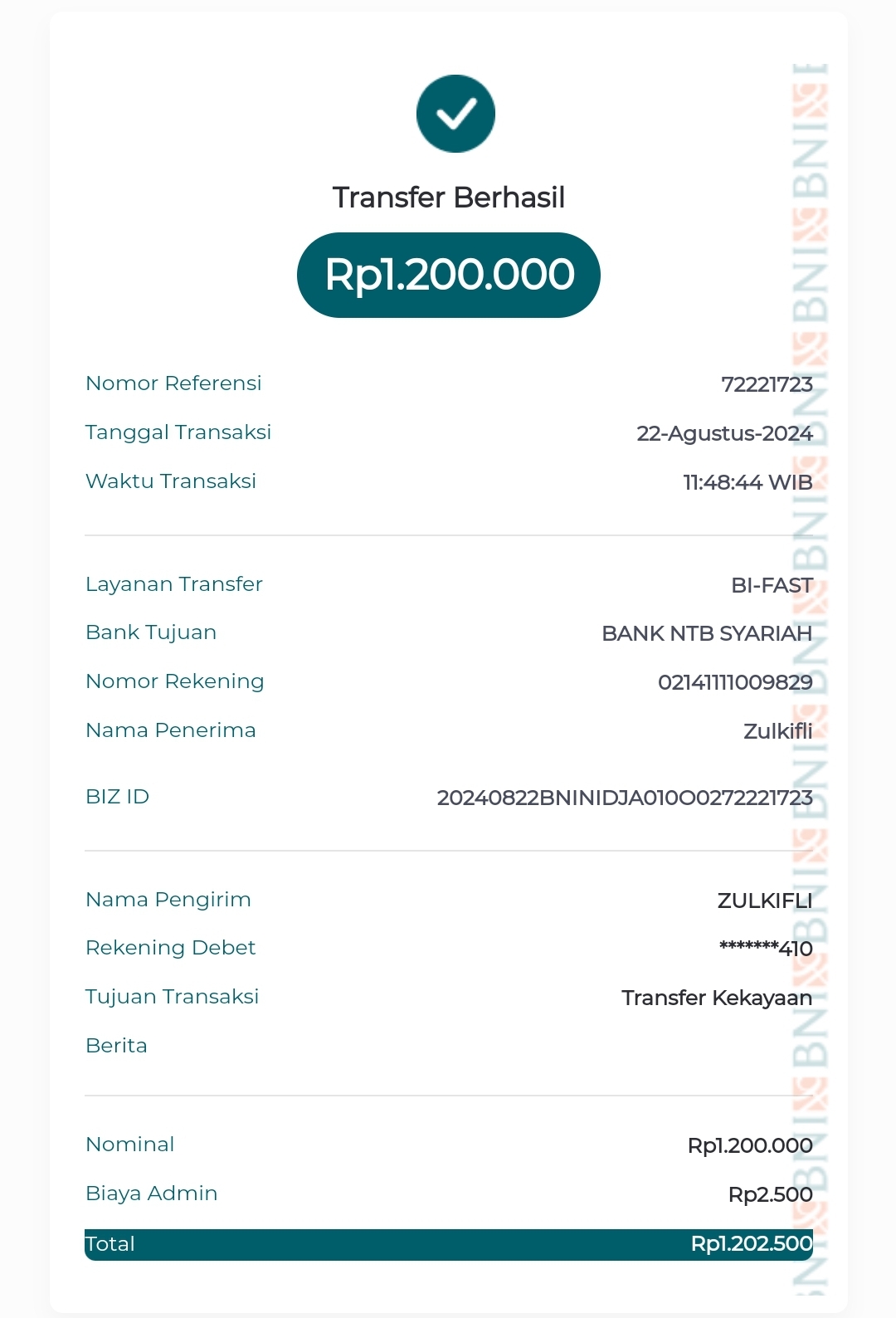Click the green success checkmark icon
Viewport: 896px width, 1318px height.
[x=455, y=114]
